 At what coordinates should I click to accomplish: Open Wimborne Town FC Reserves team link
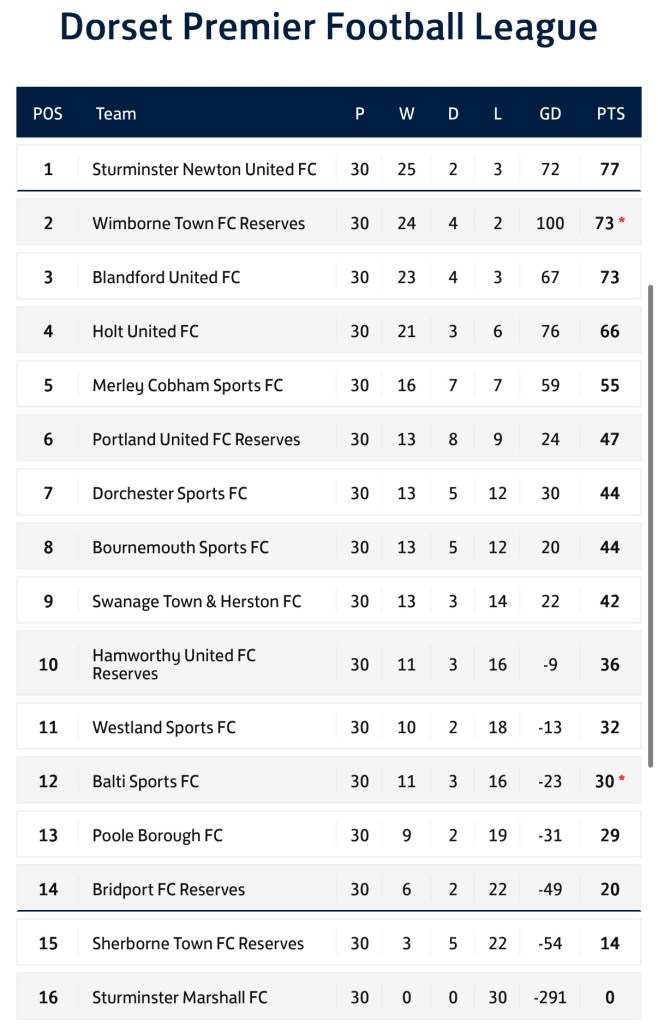click(198, 223)
